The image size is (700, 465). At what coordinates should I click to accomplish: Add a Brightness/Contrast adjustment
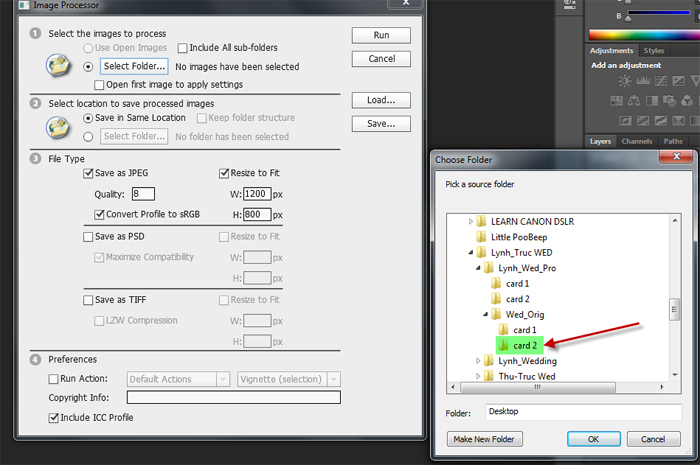[625, 81]
